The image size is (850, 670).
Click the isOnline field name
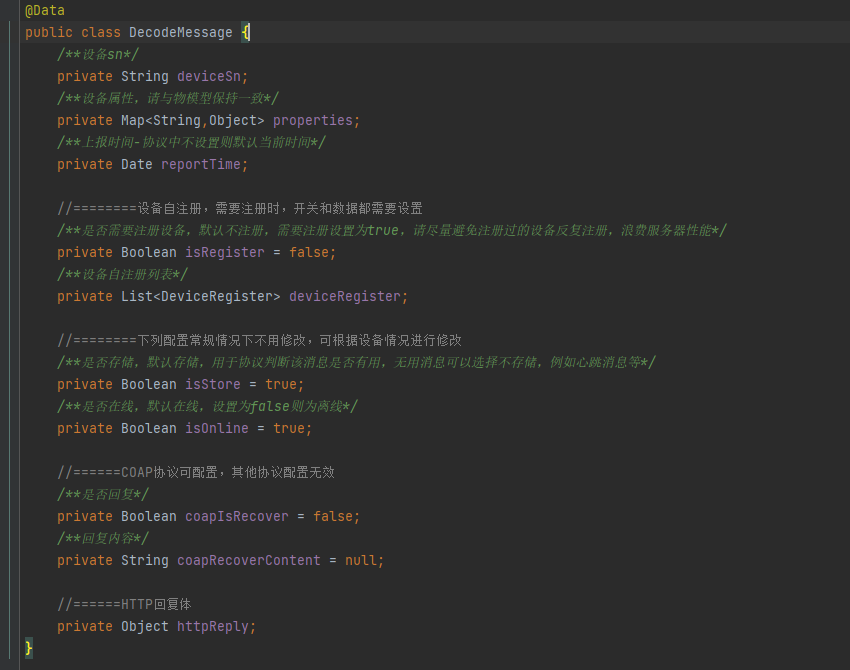click(x=216, y=428)
